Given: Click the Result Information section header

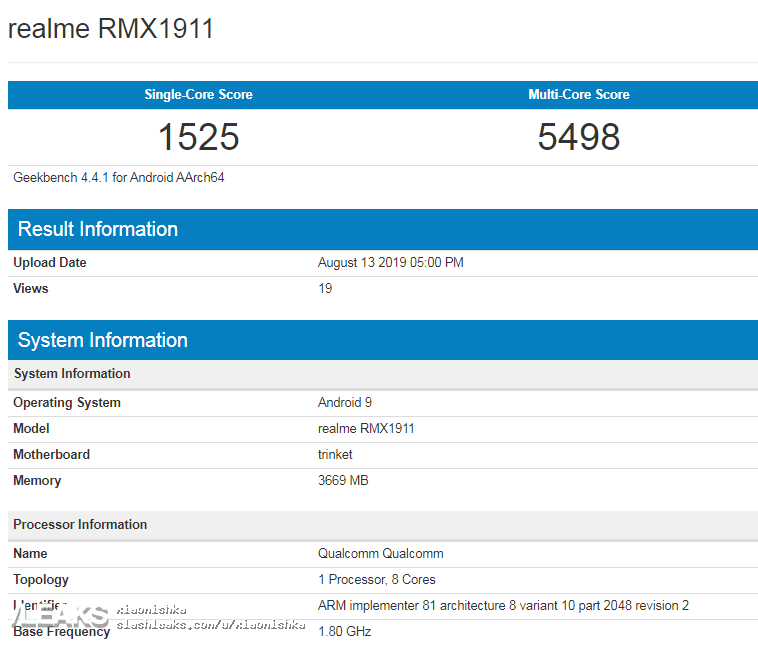Looking at the screenshot, I should click(x=383, y=229).
